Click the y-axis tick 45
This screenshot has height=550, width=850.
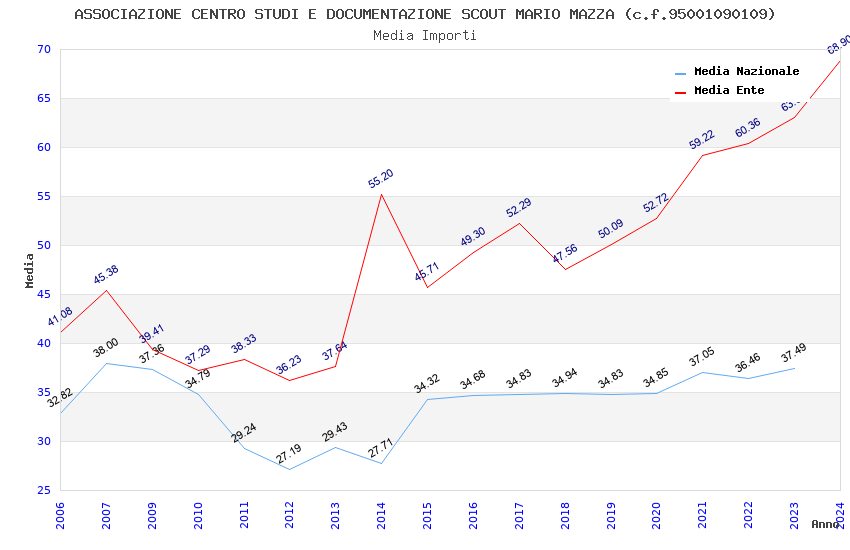(44, 294)
